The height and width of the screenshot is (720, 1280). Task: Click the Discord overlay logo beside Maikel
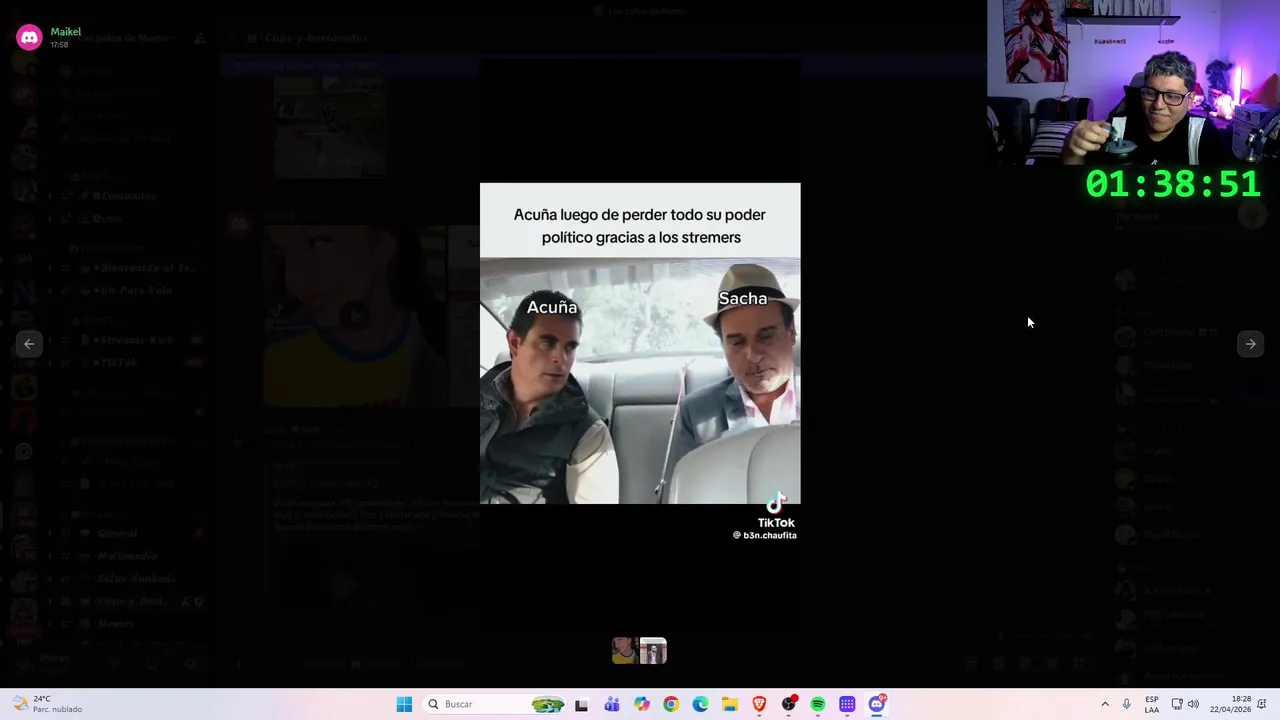pyautogui.click(x=29, y=38)
